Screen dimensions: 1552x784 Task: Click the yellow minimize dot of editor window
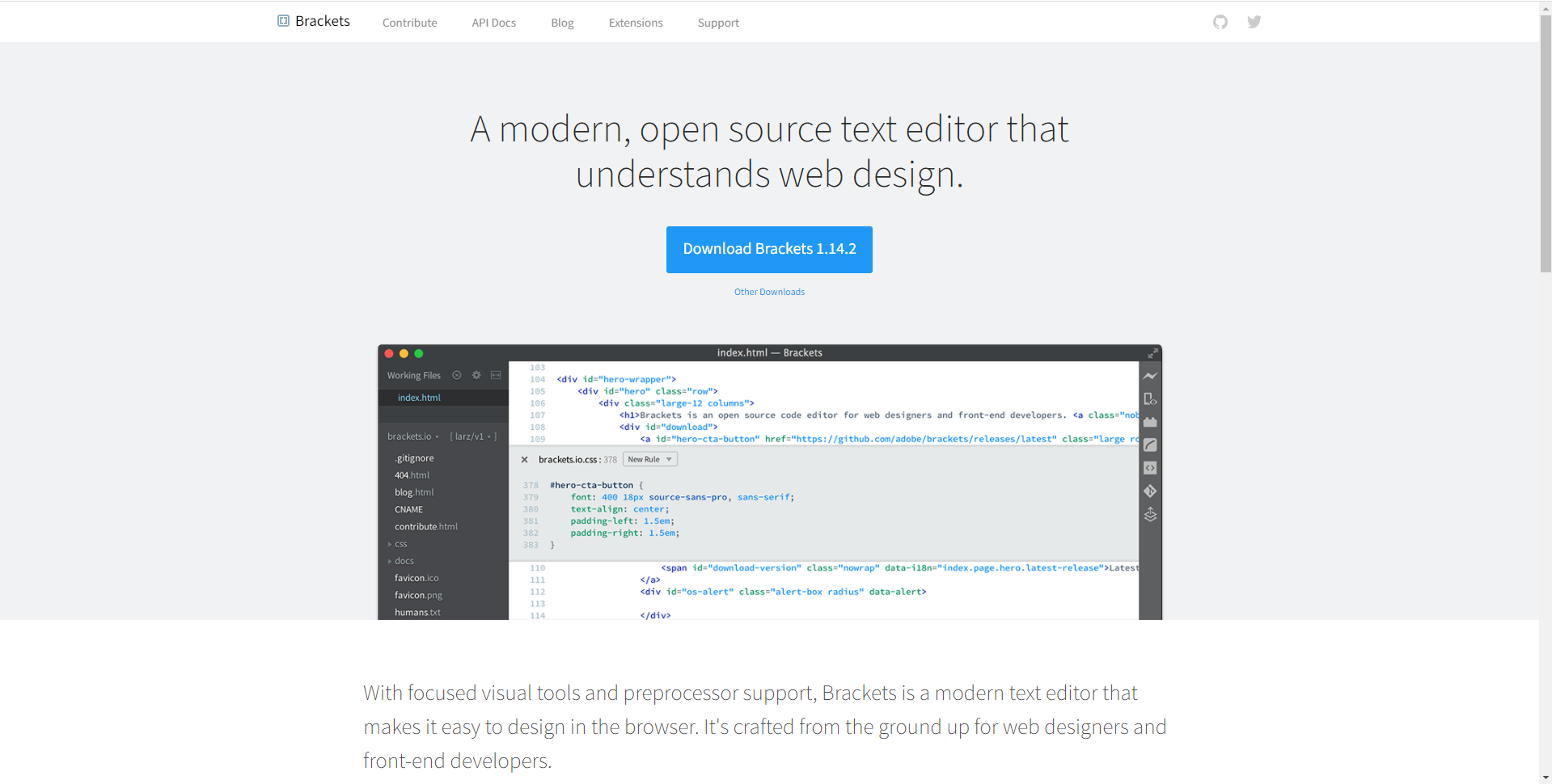tap(404, 353)
